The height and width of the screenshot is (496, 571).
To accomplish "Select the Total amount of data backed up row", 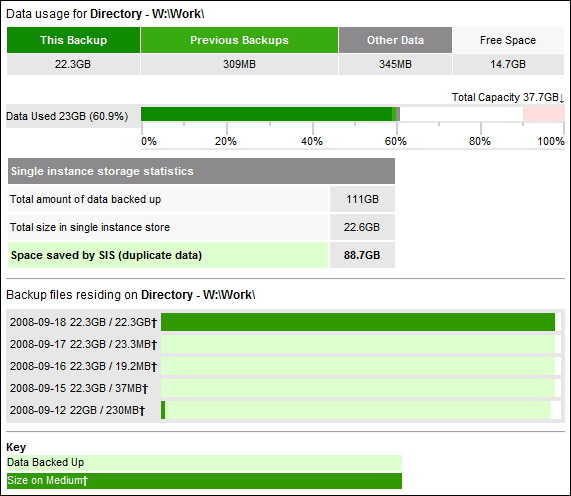I will [x=201, y=199].
